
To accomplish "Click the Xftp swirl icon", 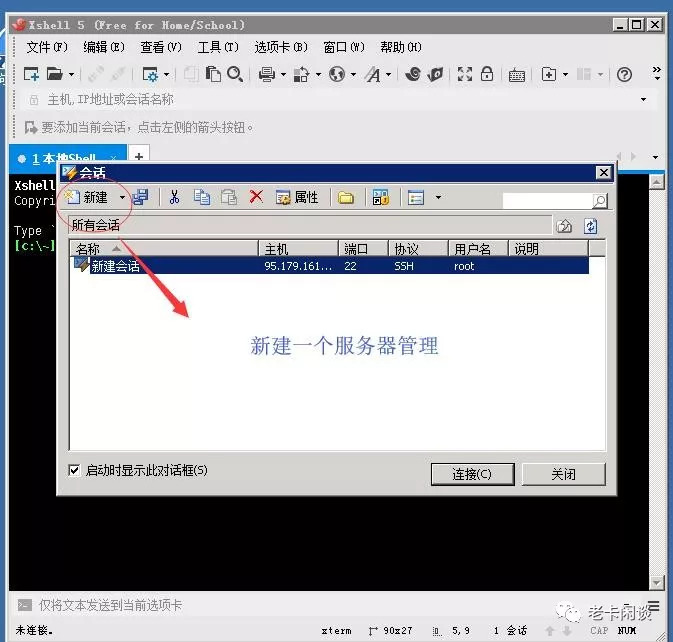I will (x=413, y=74).
